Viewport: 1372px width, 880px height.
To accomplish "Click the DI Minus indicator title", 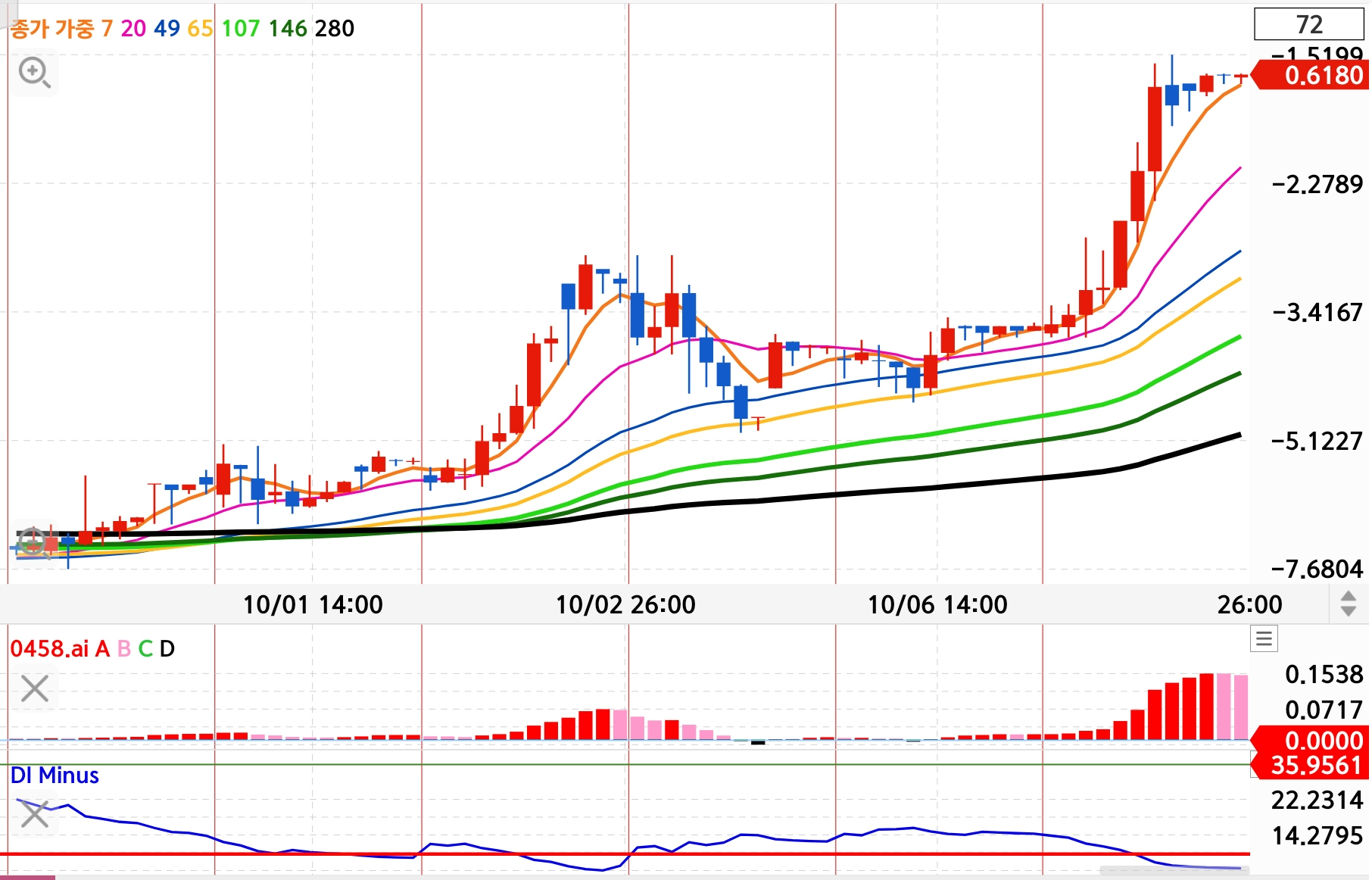I will [55, 775].
